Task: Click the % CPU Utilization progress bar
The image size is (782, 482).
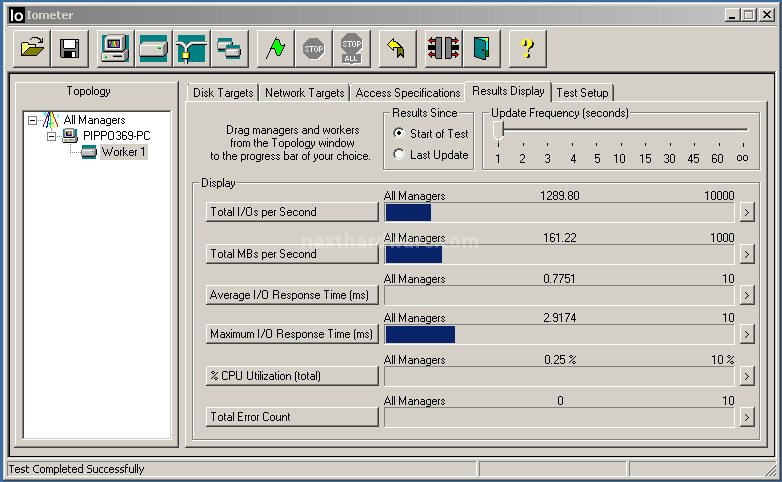Action: point(559,376)
